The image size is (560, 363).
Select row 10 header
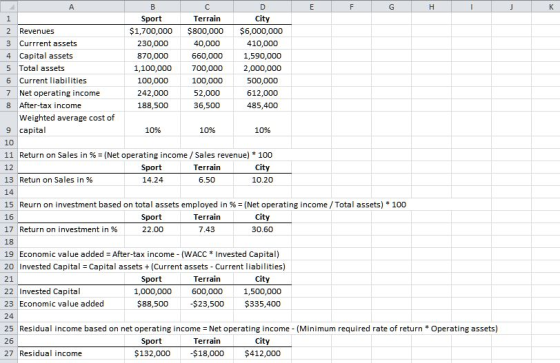pyautogui.click(x=9, y=143)
